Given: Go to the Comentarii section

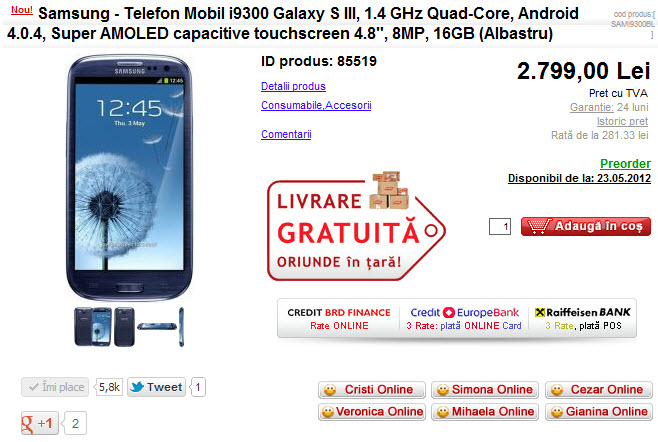Looking at the screenshot, I should coord(286,134).
